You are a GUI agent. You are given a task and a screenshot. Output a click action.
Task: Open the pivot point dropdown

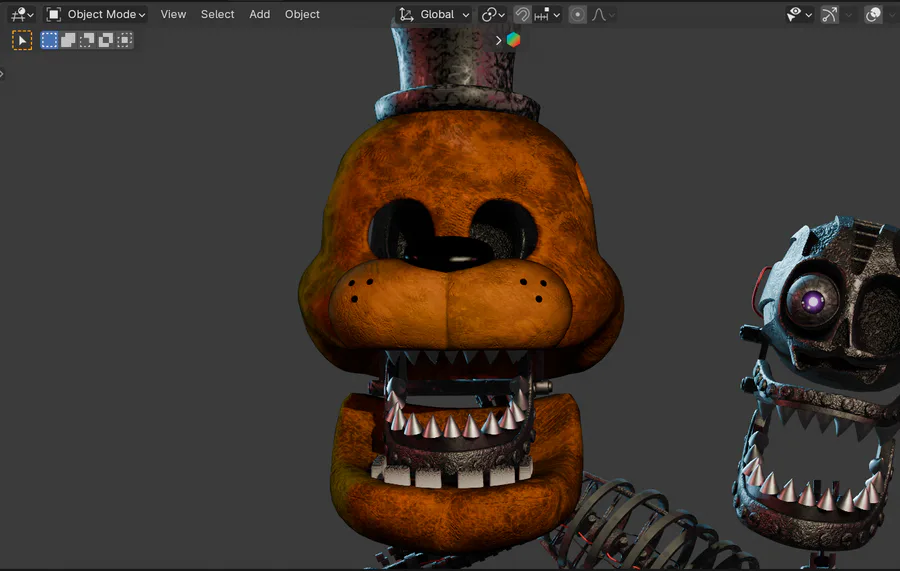pos(492,14)
